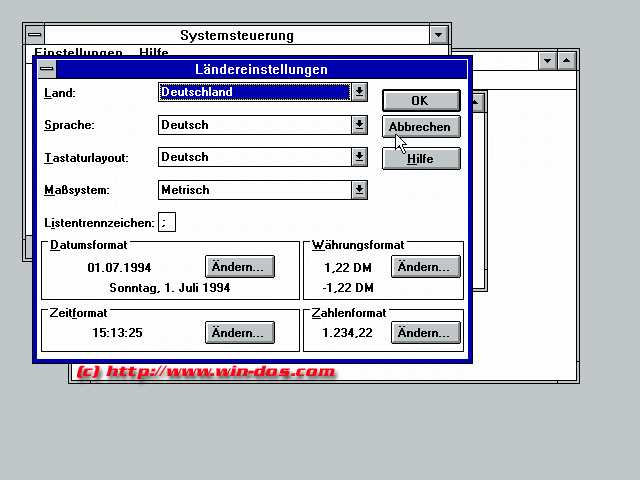Click Ändern for Zeitformat
The image size is (640, 480).
pos(239,333)
